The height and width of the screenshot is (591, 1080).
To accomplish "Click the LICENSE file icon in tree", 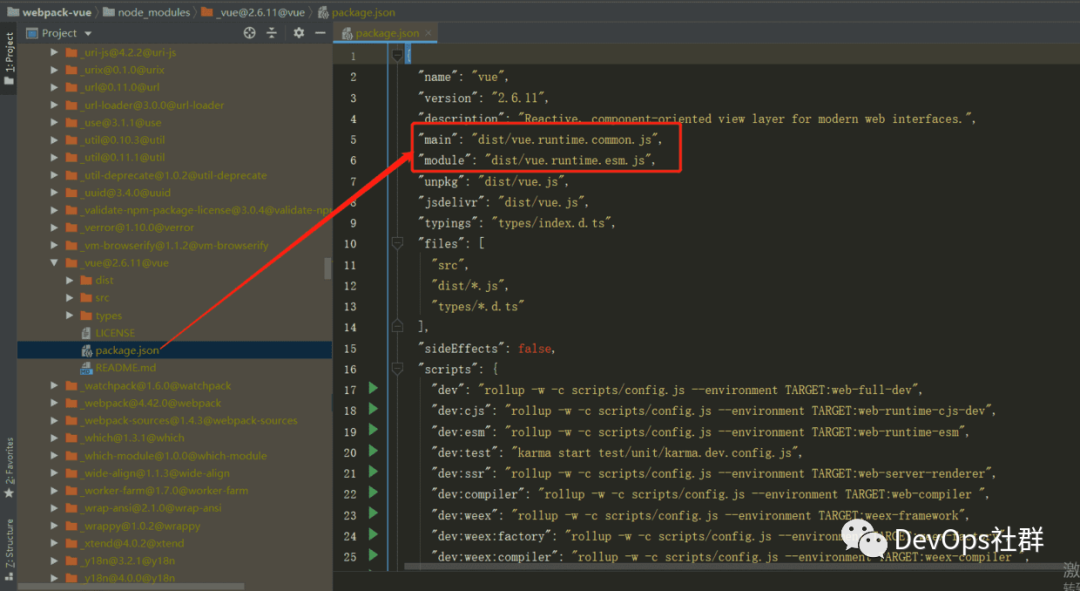I will [x=86, y=333].
